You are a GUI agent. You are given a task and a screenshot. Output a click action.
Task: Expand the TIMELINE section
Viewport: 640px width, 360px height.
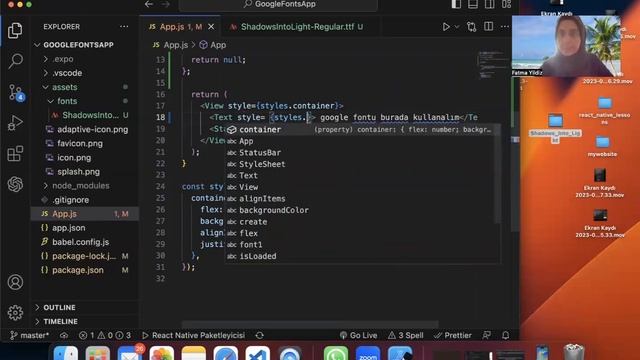60,322
